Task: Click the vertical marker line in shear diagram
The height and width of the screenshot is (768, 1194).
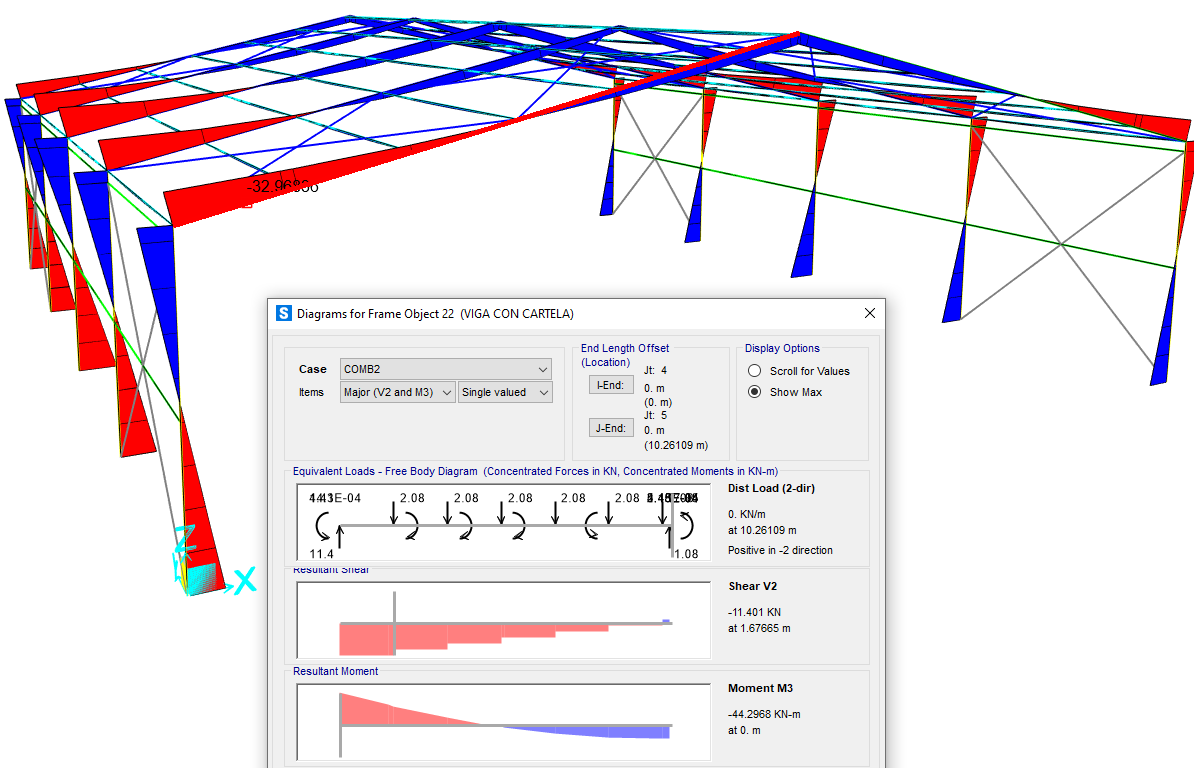Action: (x=395, y=620)
